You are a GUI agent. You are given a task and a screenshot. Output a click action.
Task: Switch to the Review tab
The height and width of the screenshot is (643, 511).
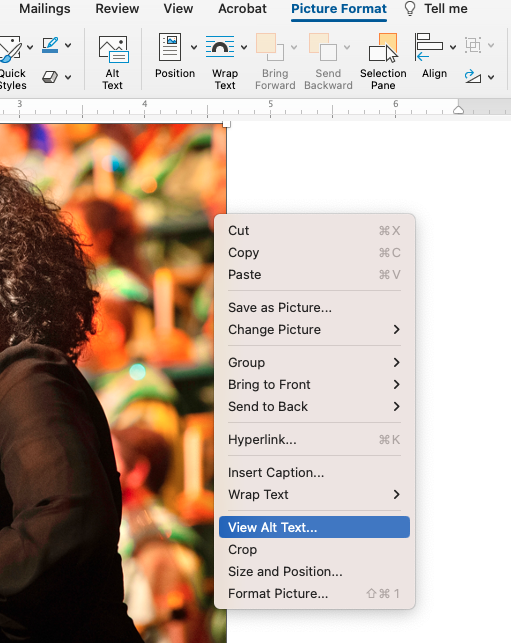[x=117, y=9]
